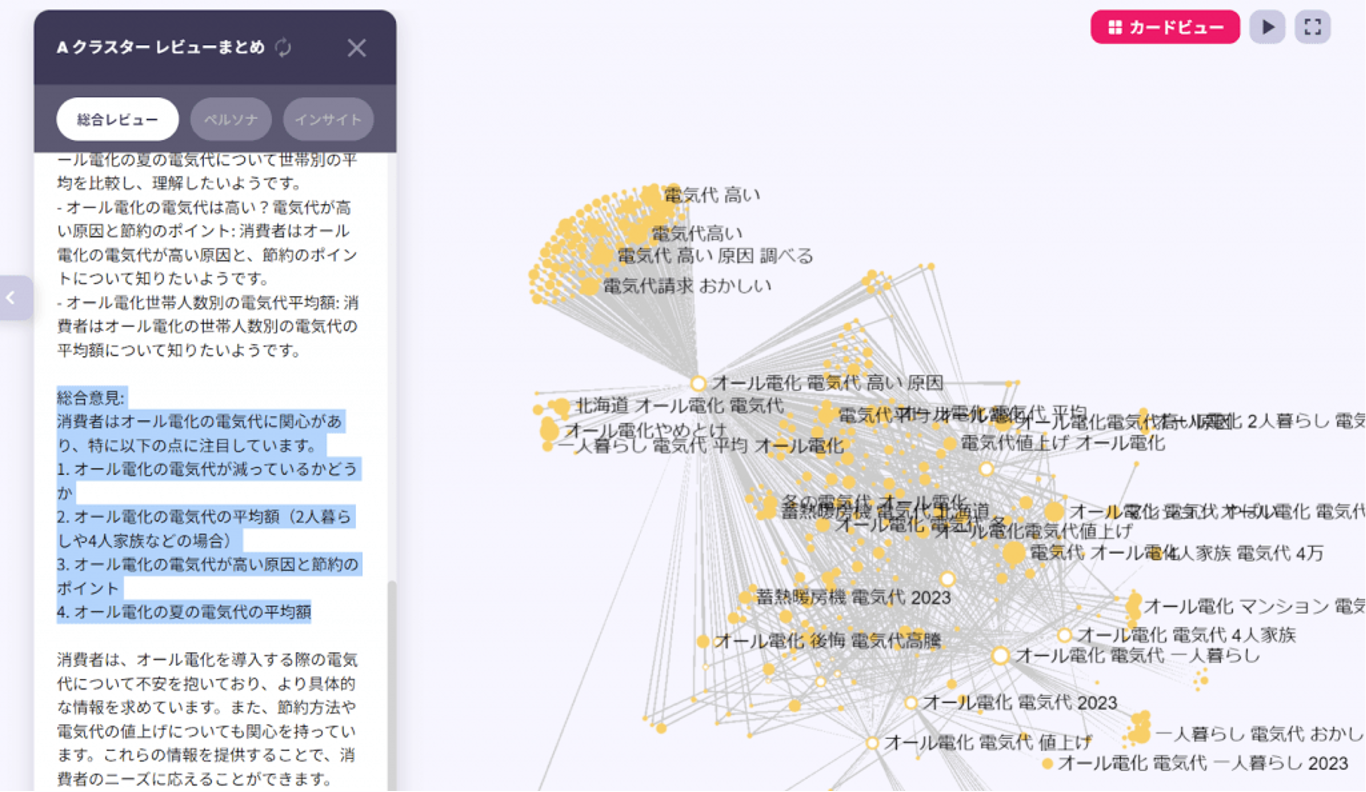Click the line starting 3. オール電化の電気代が高い原因
1366x792 pixels.
(208, 577)
